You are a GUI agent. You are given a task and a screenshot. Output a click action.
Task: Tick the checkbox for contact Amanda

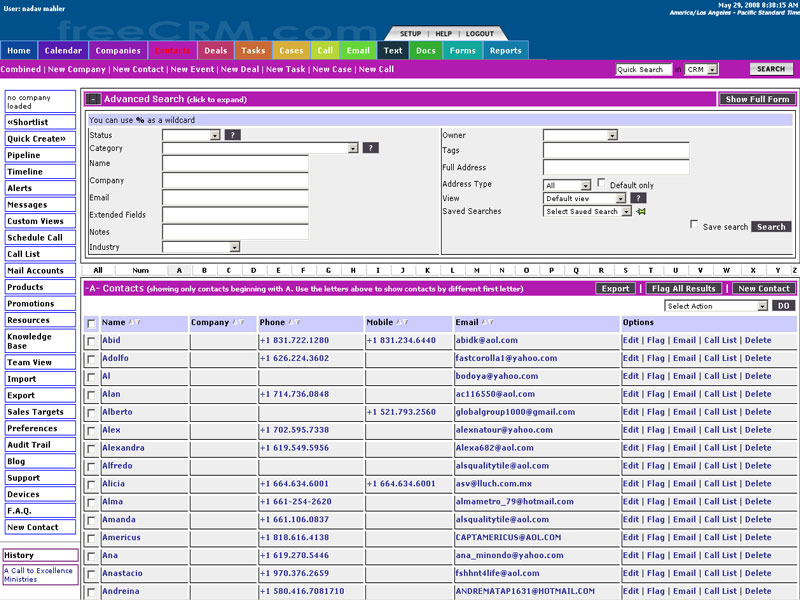pyautogui.click(x=91, y=520)
